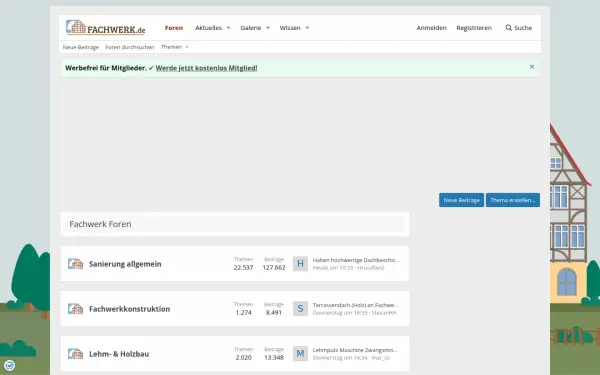Screen dimensions: 600x375
Task: Open user avatar M in Lehm- & Holzbau row
Action: (300, 354)
